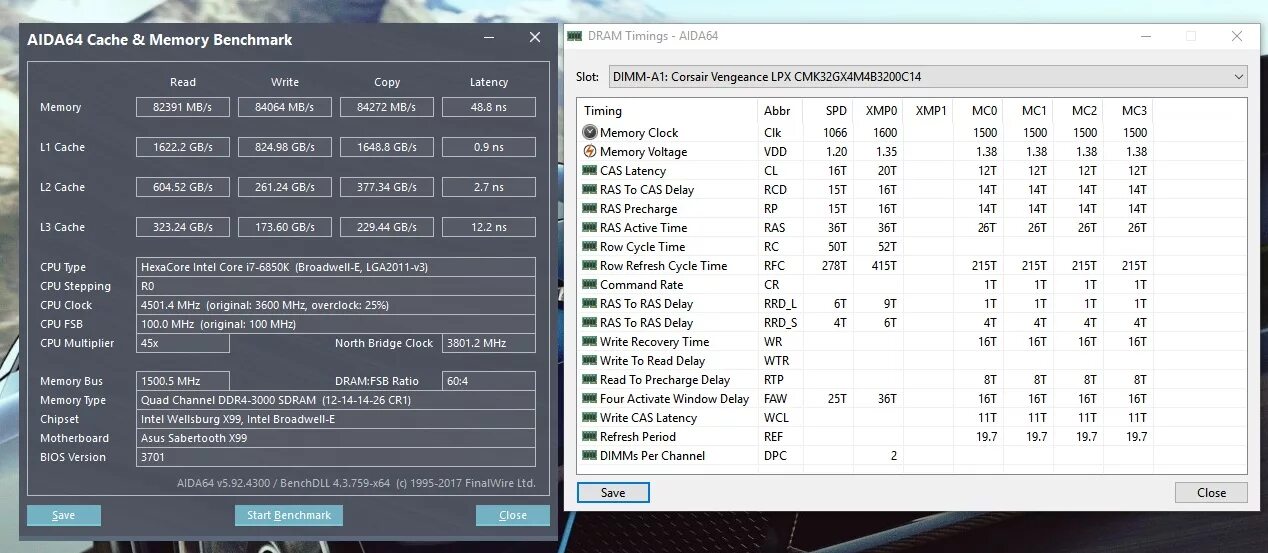The width and height of the screenshot is (1268, 553).
Task: Click the CPU FSB field 100.0 MHz
Action: [336, 324]
